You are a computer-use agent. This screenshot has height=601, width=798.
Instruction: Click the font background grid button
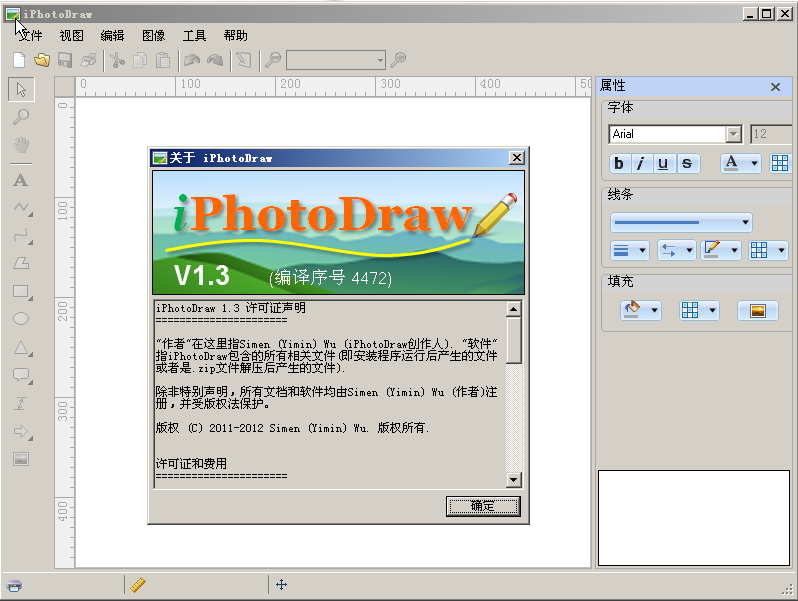click(x=780, y=163)
